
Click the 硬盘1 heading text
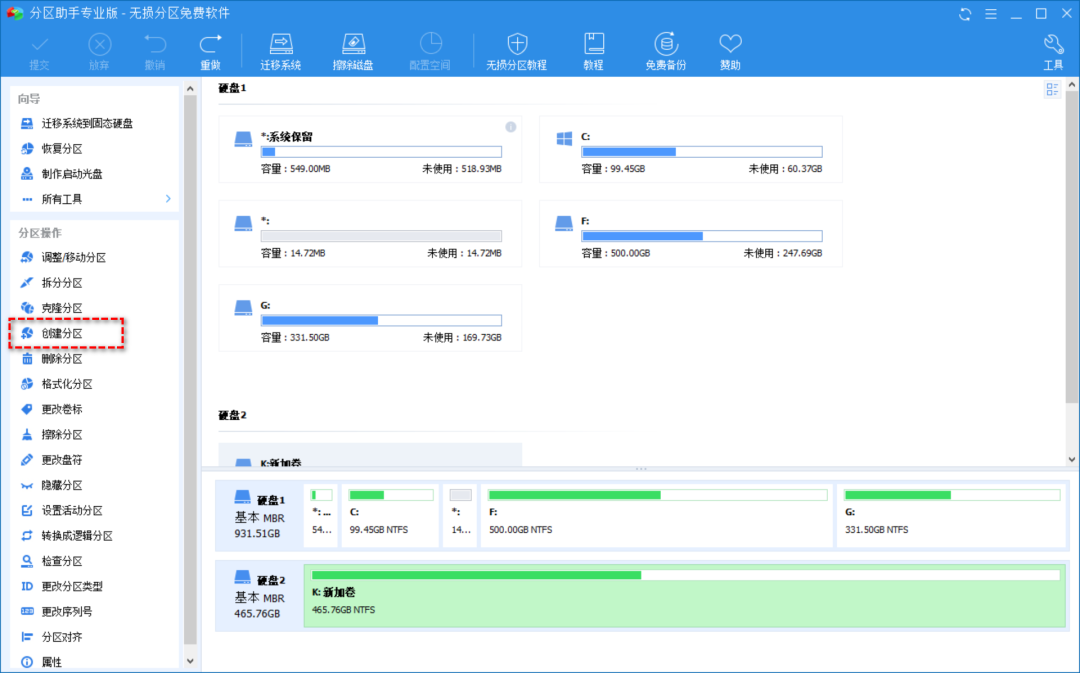pyautogui.click(x=232, y=88)
